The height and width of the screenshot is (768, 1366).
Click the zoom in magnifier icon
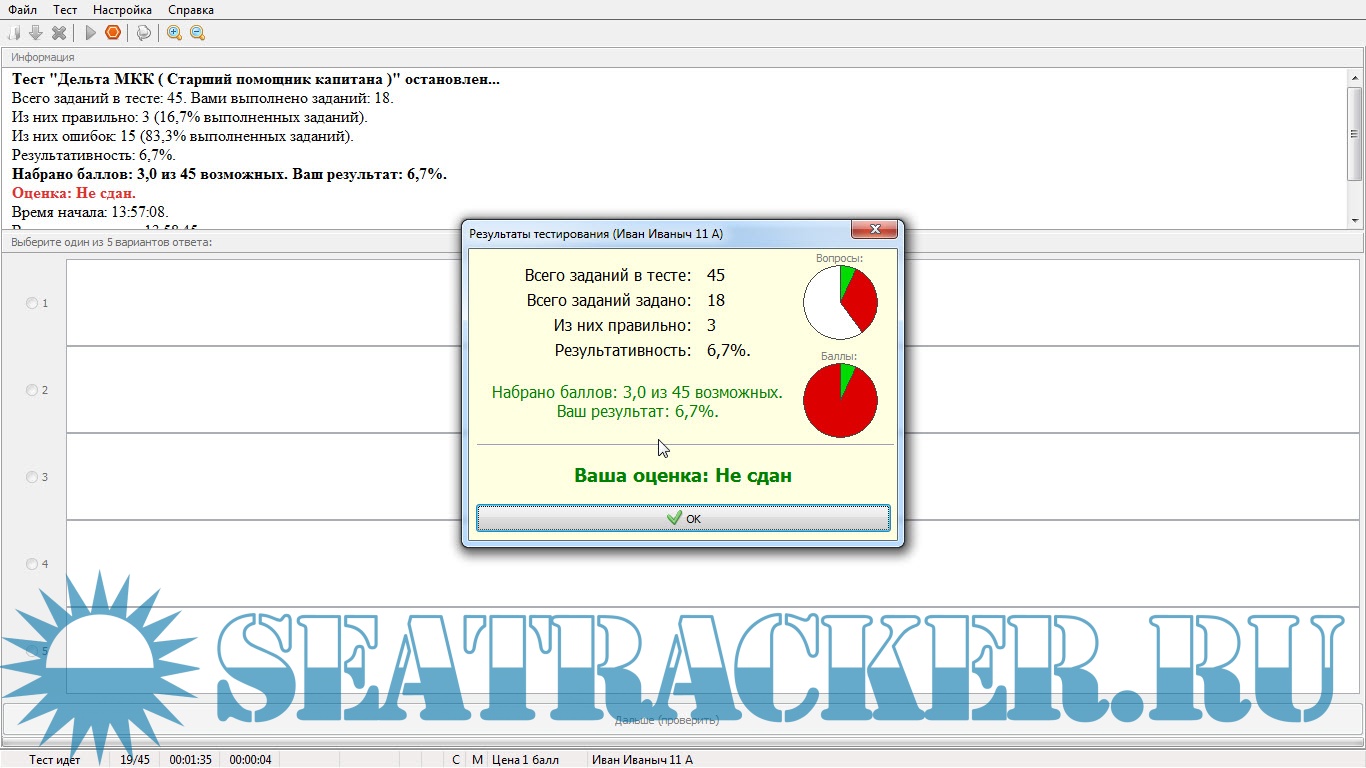pyautogui.click(x=175, y=33)
